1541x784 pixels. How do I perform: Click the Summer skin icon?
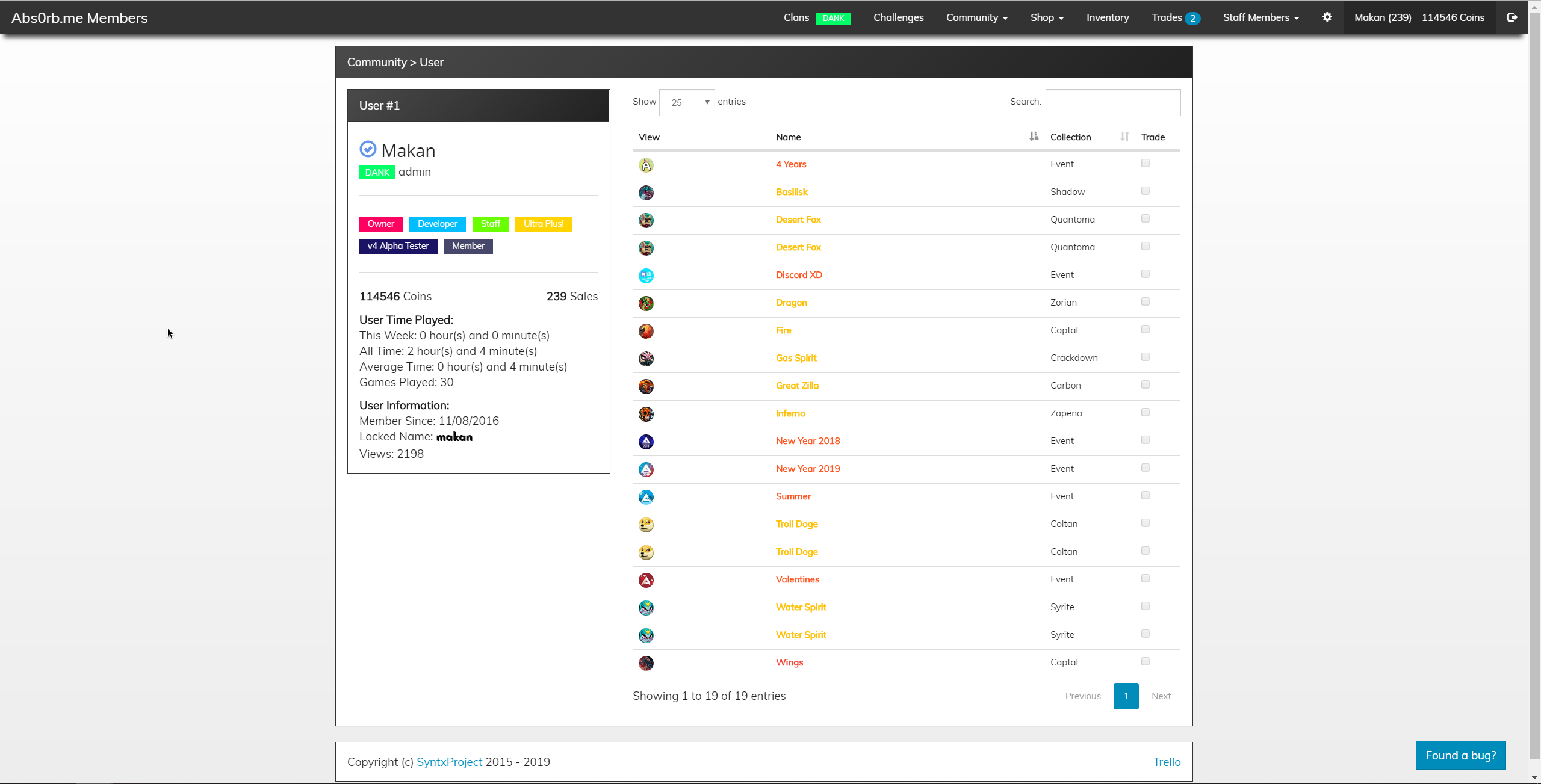tap(646, 497)
